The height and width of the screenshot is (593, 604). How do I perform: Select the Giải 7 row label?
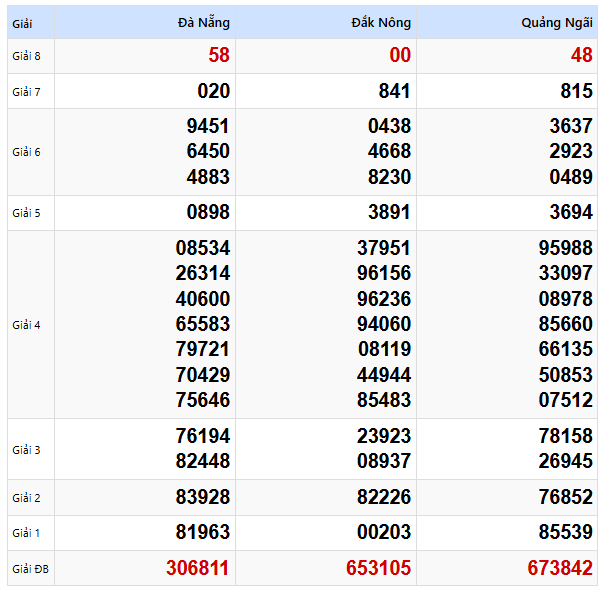27,92
